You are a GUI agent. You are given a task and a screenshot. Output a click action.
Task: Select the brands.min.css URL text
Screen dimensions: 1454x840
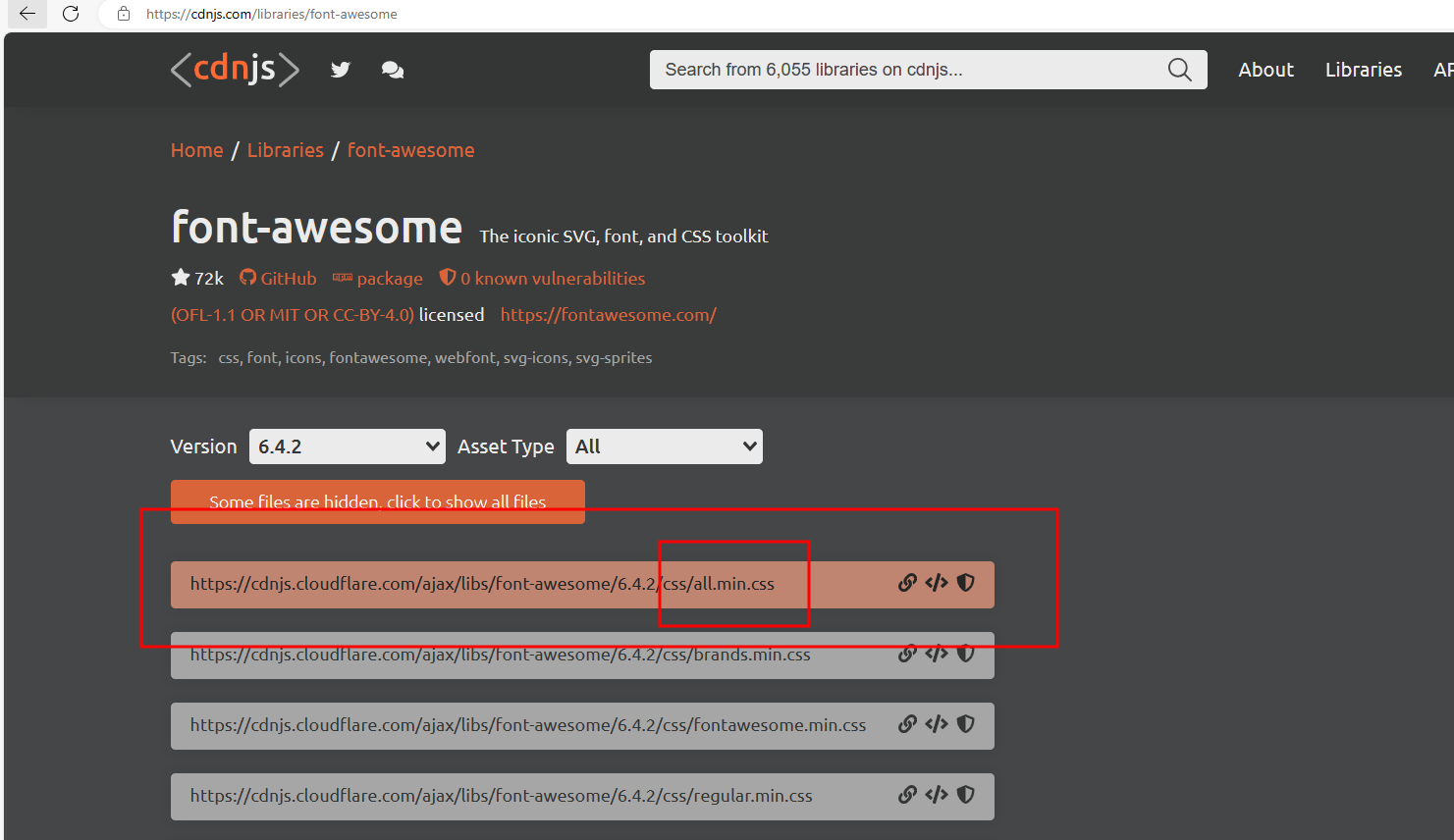pyautogui.click(x=501, y=655)
